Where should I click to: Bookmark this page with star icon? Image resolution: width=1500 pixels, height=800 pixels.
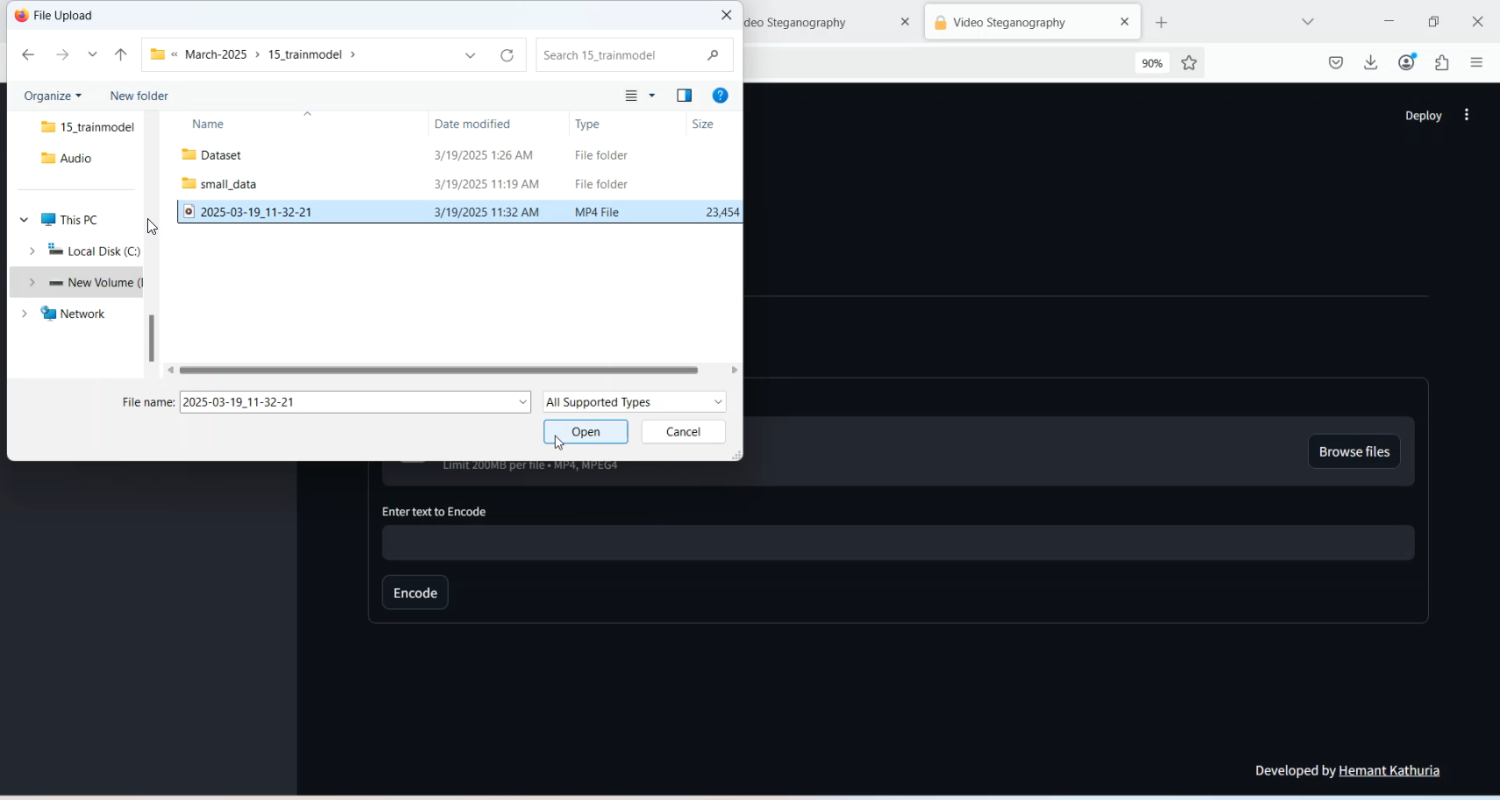[x=1189, y=63]
